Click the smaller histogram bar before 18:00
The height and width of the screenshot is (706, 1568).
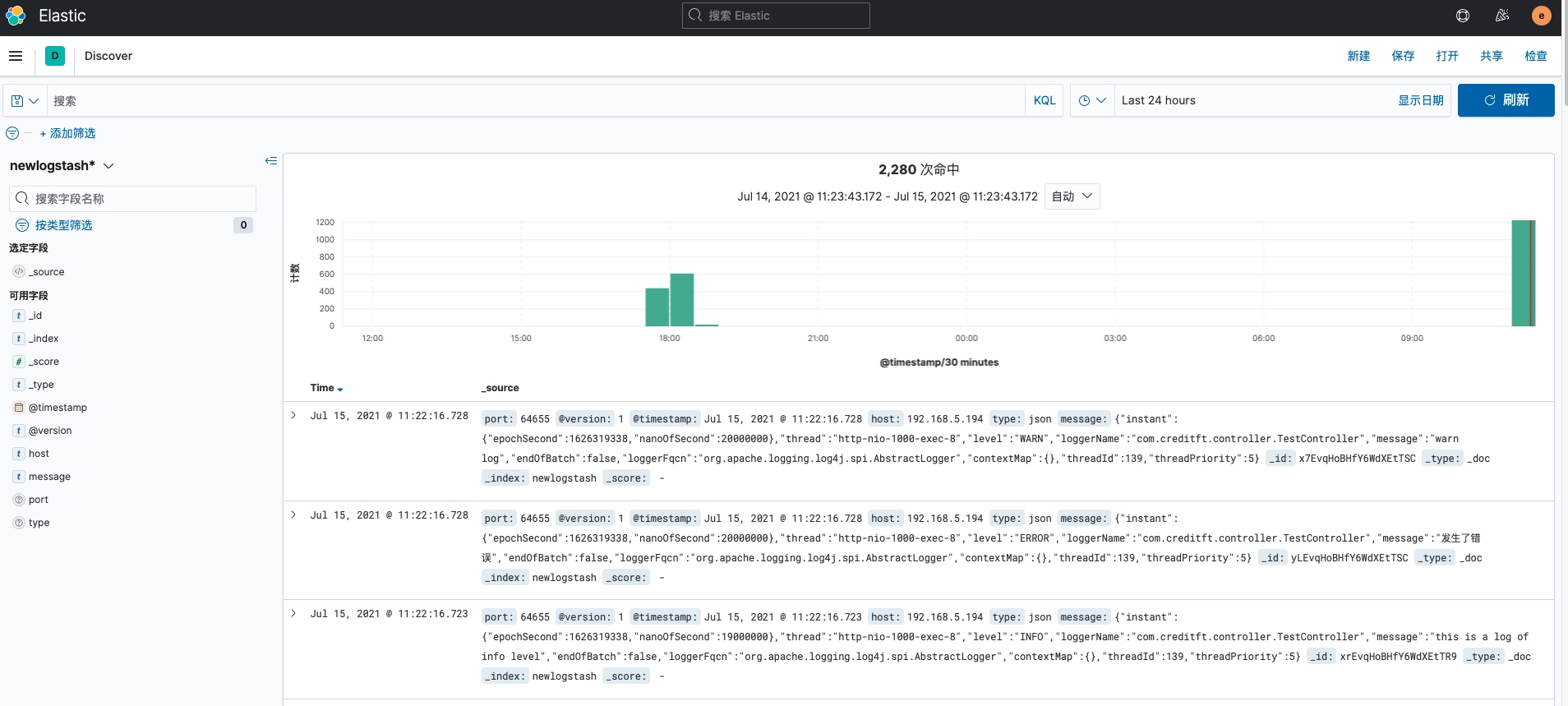[x=657, y=307]
